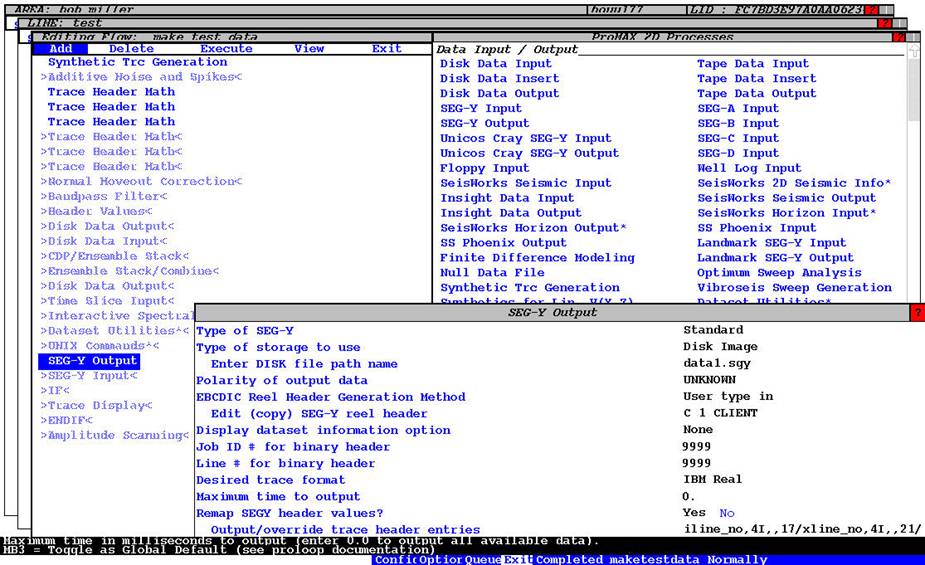Select the inactive CDP/Ensemble Stack step
The width and height of the screenshot is (925, 565).
(x=114, y=256)
